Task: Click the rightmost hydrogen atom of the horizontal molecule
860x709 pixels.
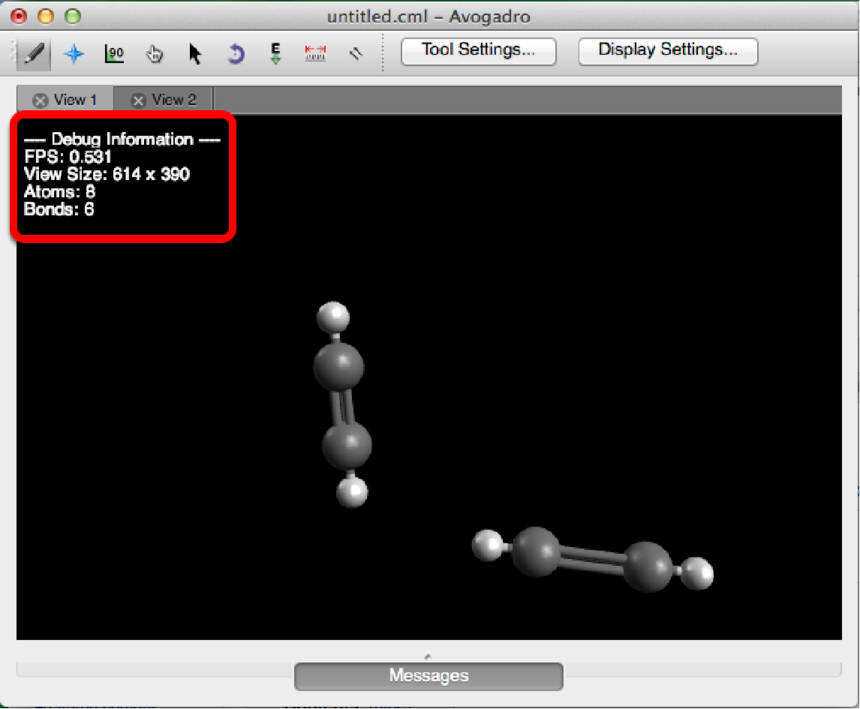Action: click(699, 573)
